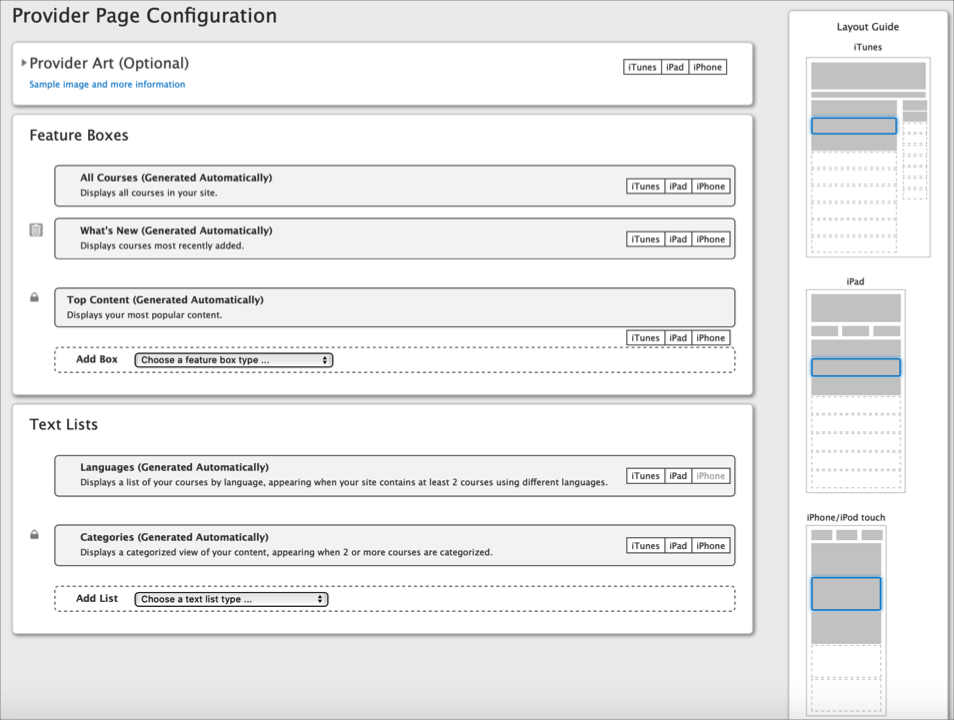Click Text Lists section heading
954x720 pixels.
point(63,424)
